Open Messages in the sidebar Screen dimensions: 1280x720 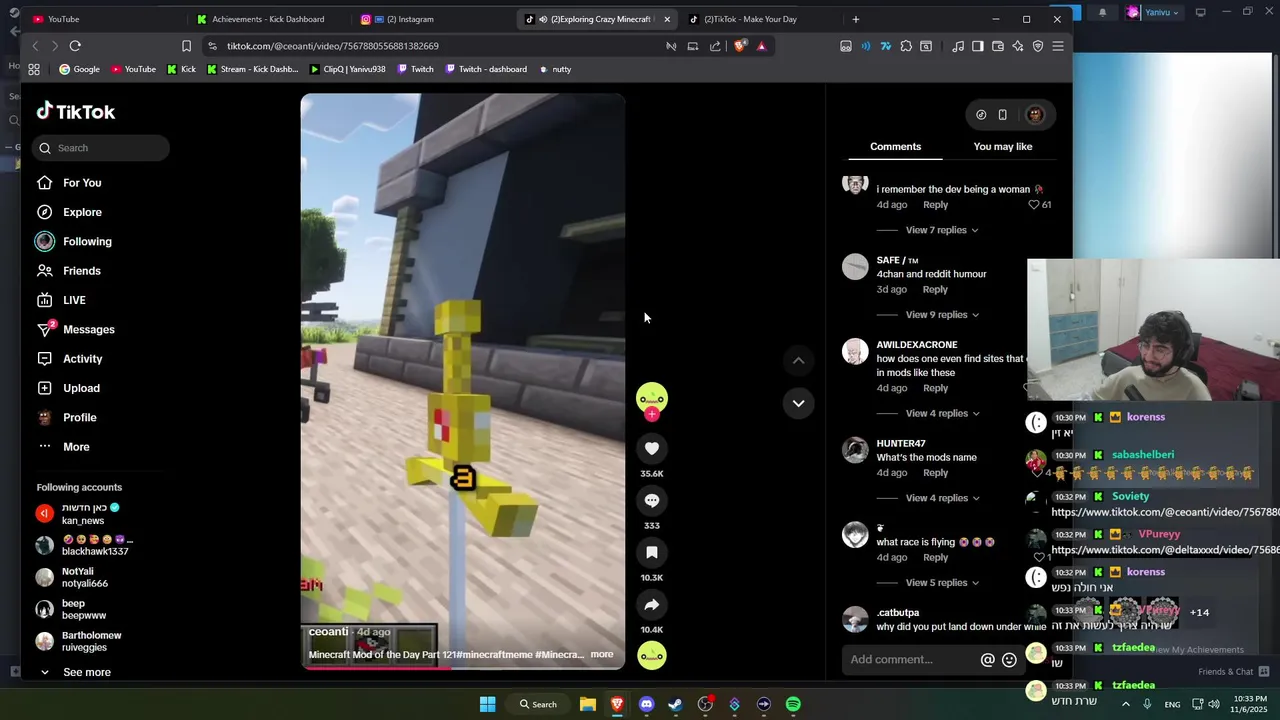click(x=89, y=330)
